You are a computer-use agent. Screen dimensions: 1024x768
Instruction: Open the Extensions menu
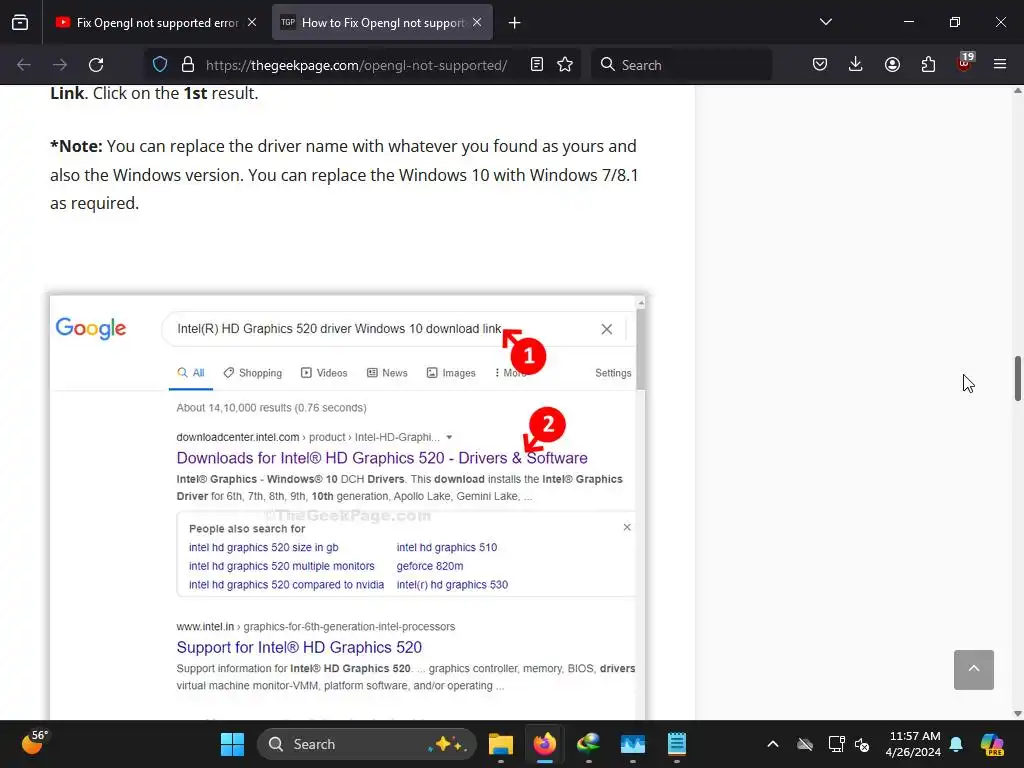928,65
